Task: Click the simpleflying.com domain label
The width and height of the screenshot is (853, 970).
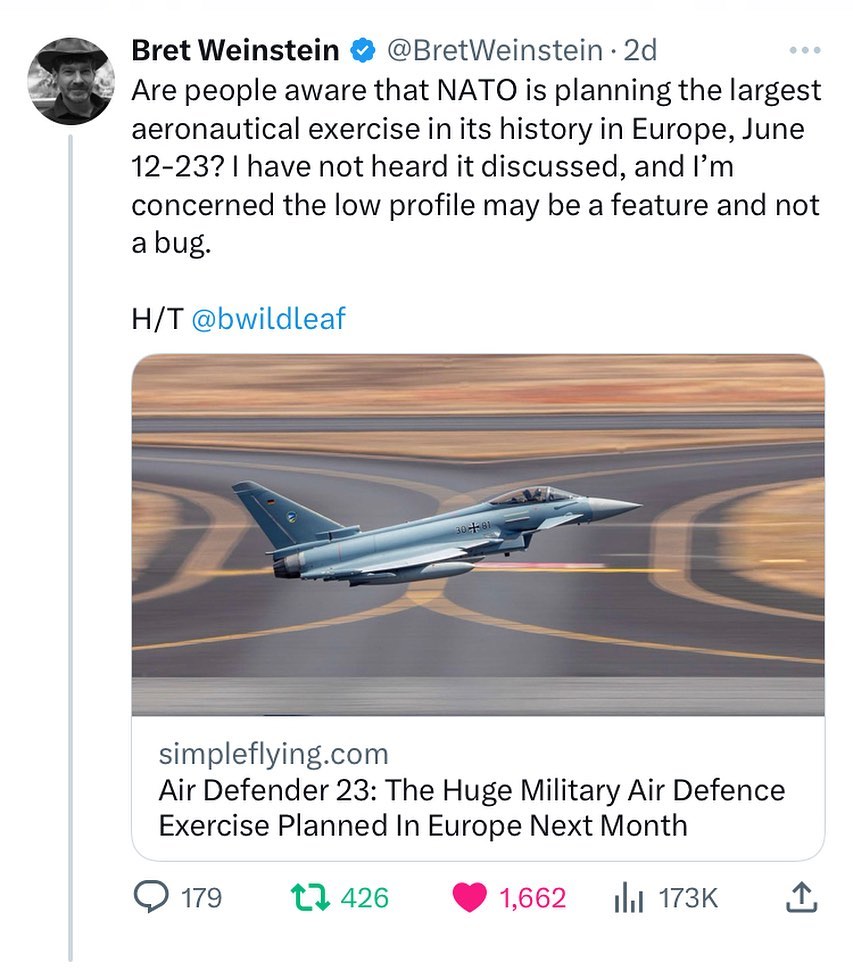Action: pos(273,752)
